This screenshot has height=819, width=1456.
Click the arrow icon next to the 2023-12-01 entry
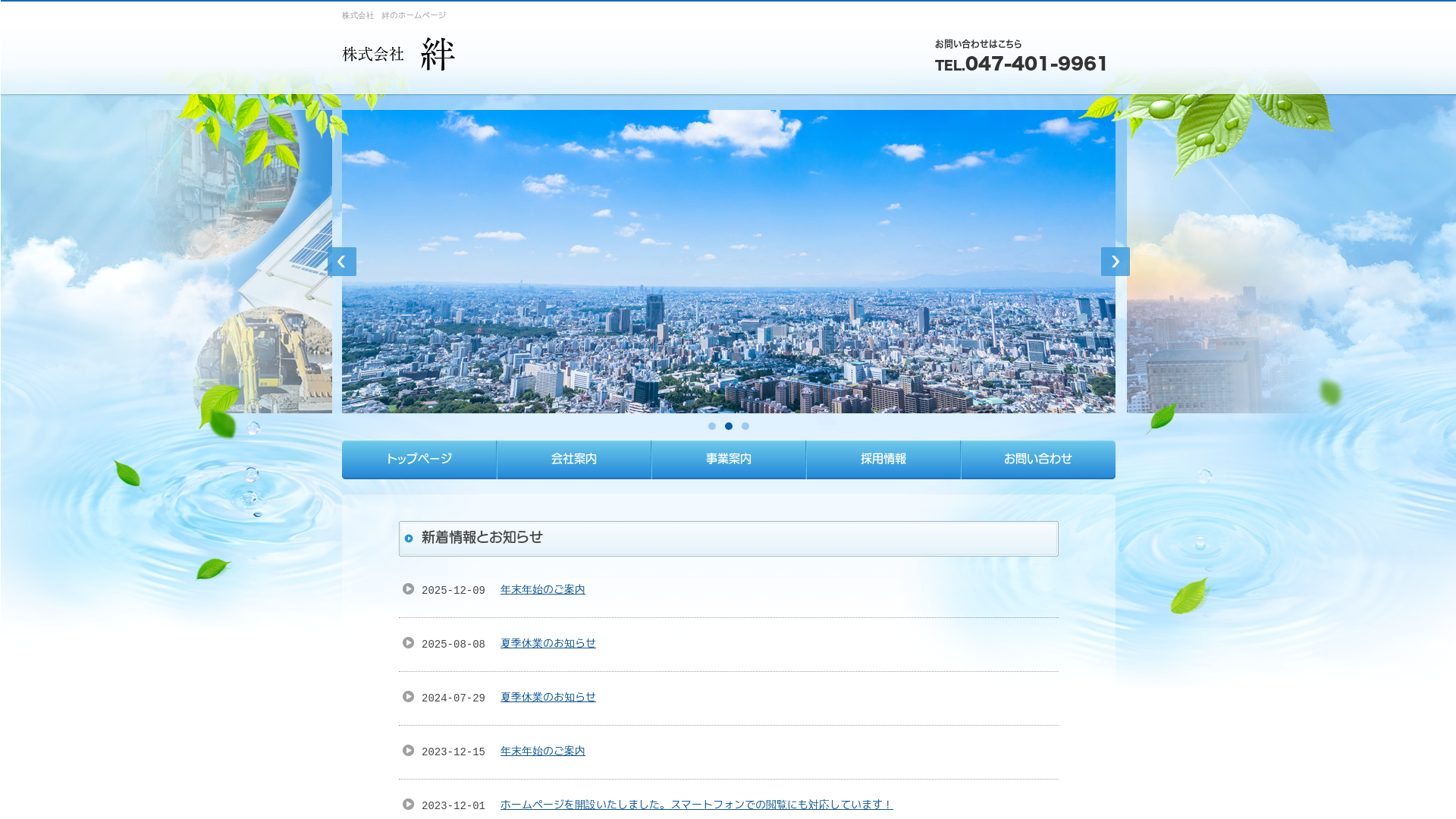pos(409,805)
